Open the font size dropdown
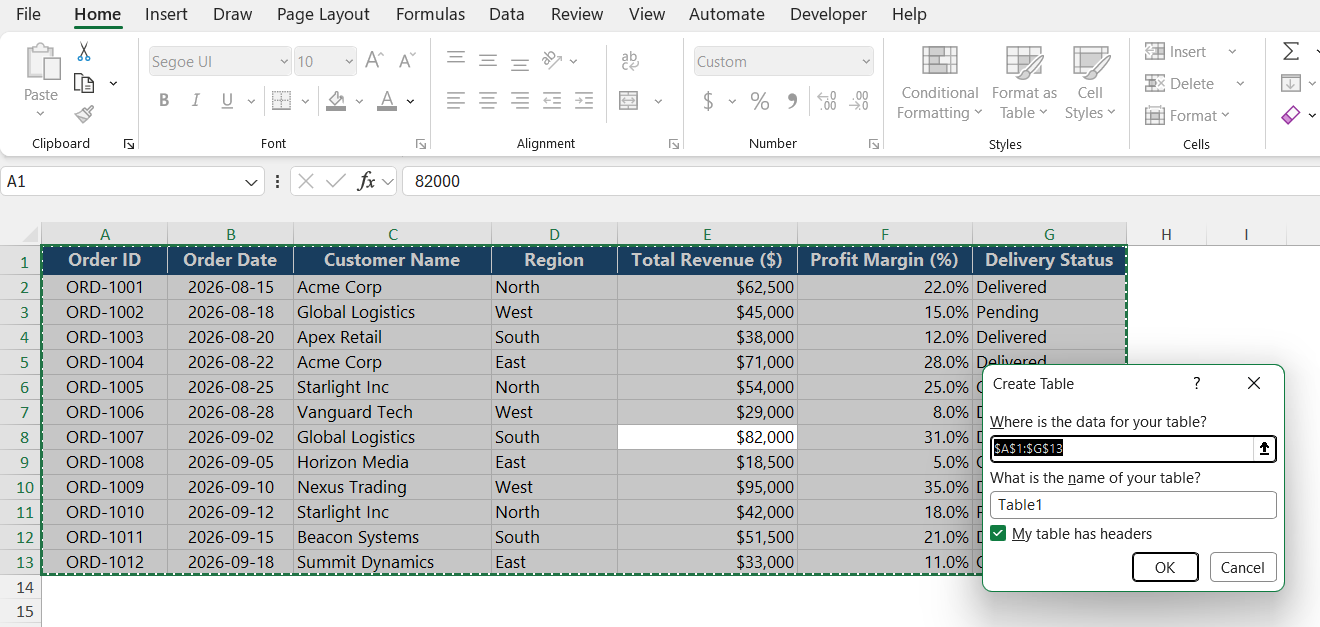 (x=349, y=62)
